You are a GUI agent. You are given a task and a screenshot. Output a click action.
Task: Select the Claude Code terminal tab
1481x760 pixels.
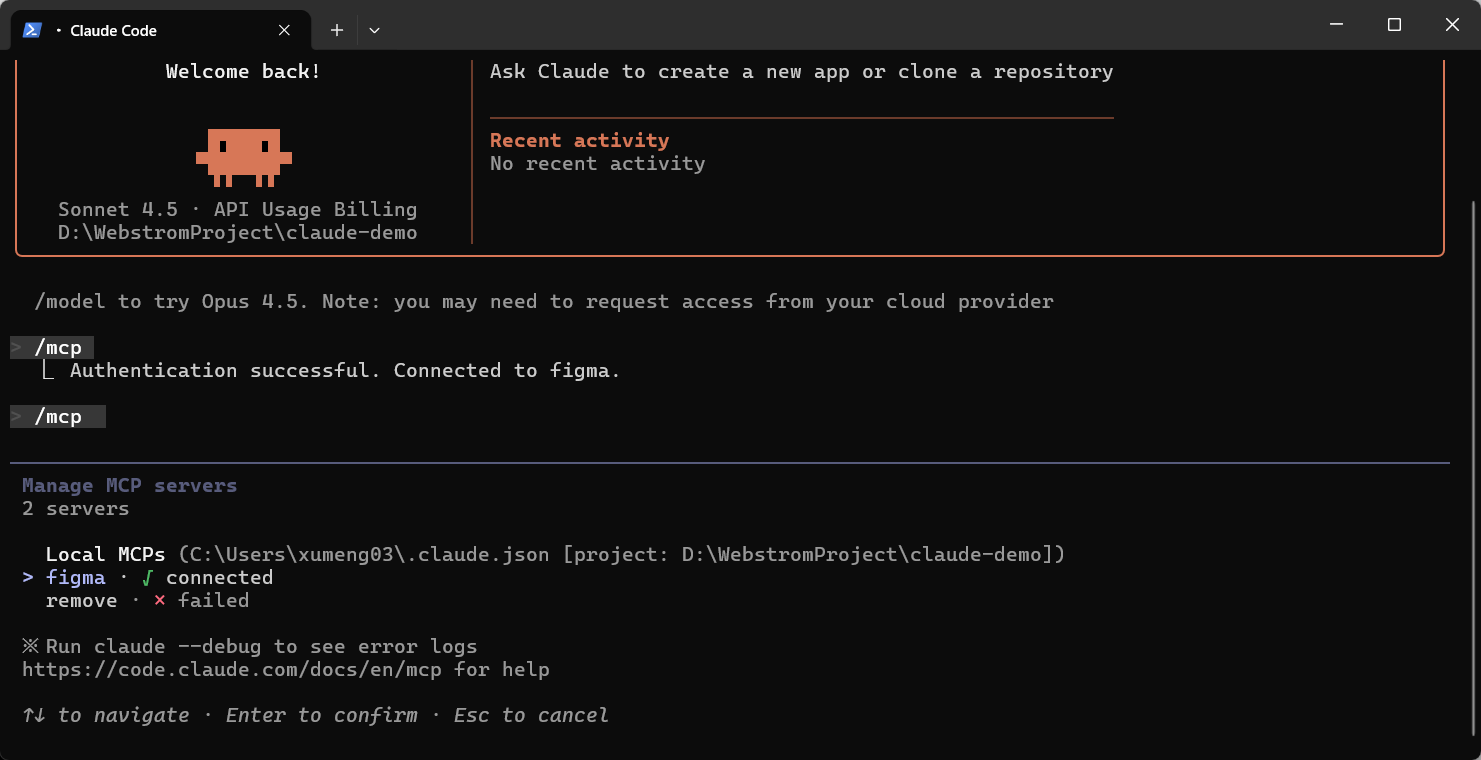[x=160, y=30]
